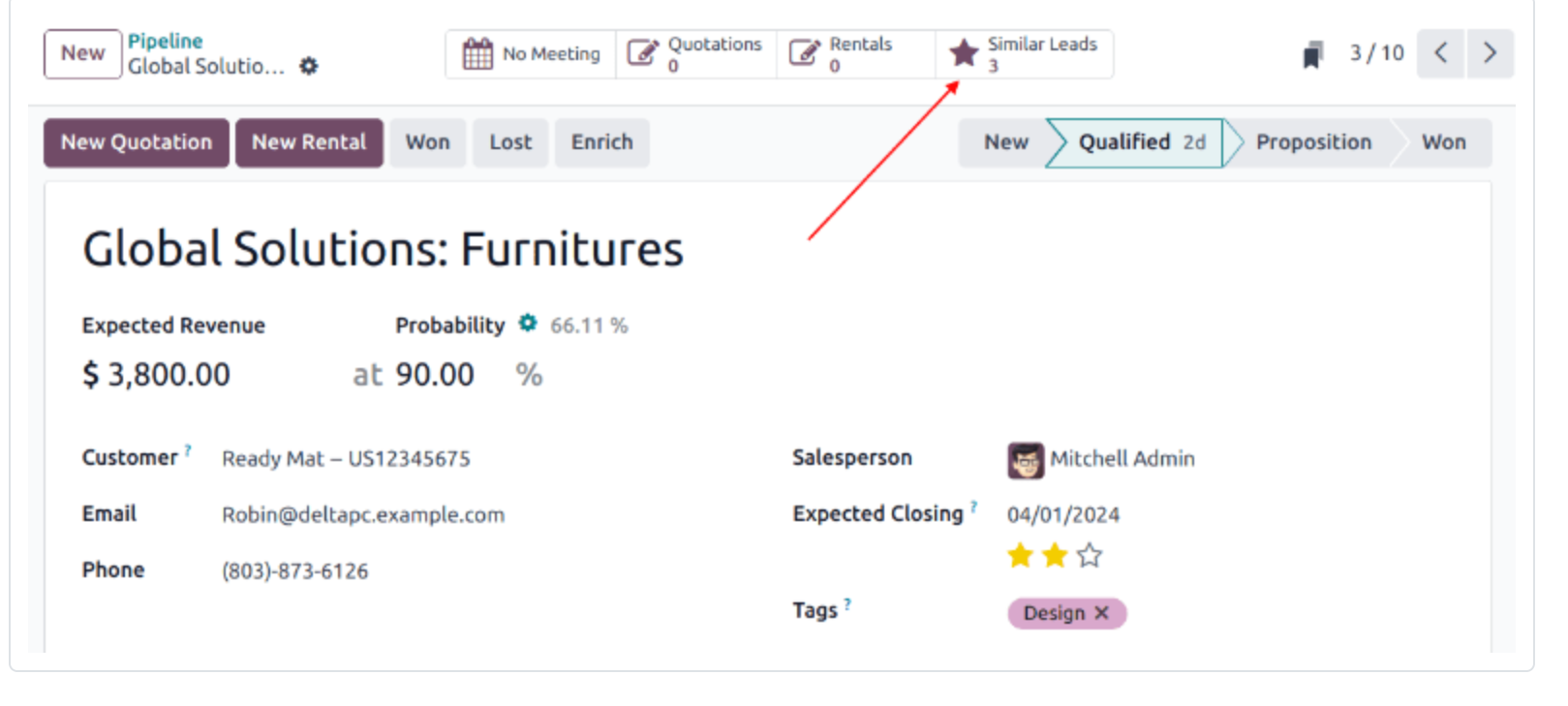Click the Similar Leads star icon

[964, 53]
